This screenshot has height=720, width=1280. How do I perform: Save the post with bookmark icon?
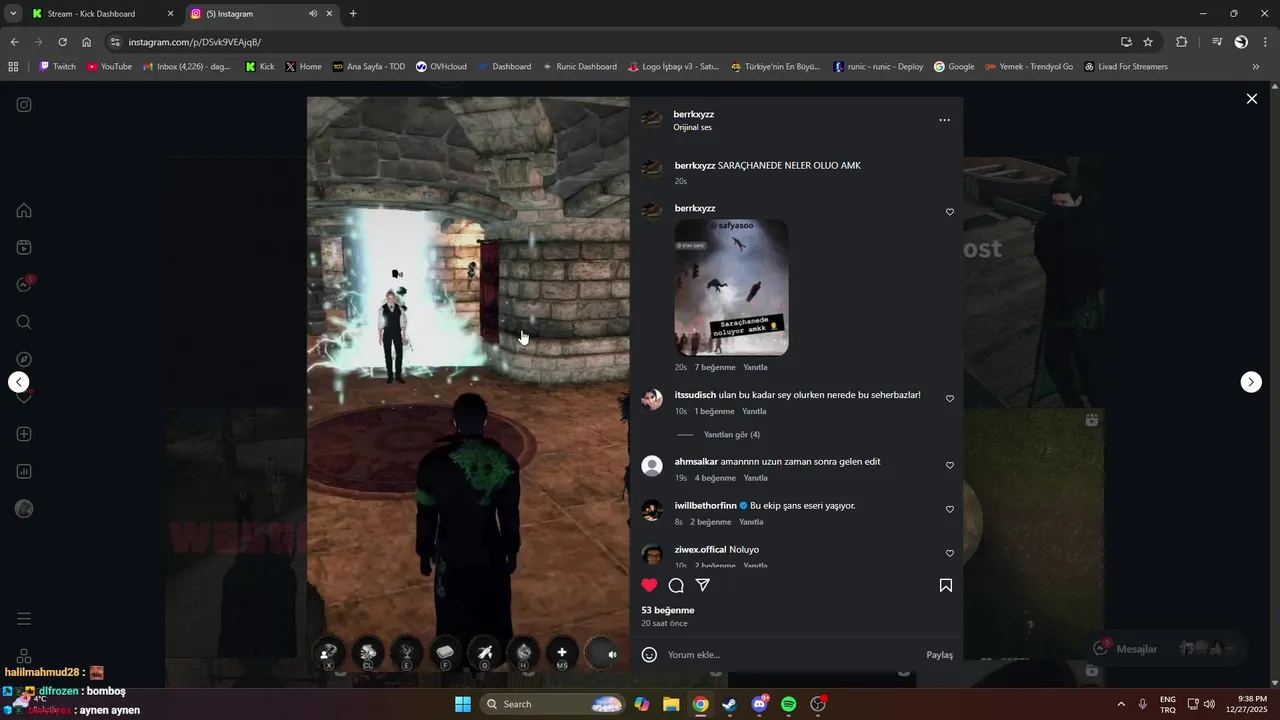click(x=945, y=585)
